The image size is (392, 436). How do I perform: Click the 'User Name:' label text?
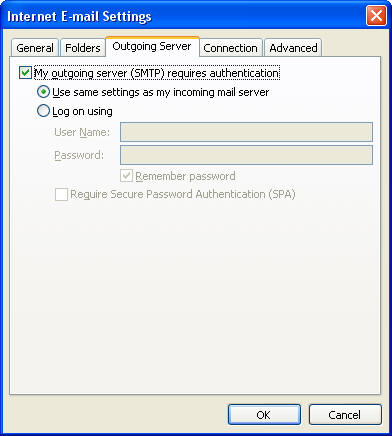pyautogui.click(x=82, y=132)
